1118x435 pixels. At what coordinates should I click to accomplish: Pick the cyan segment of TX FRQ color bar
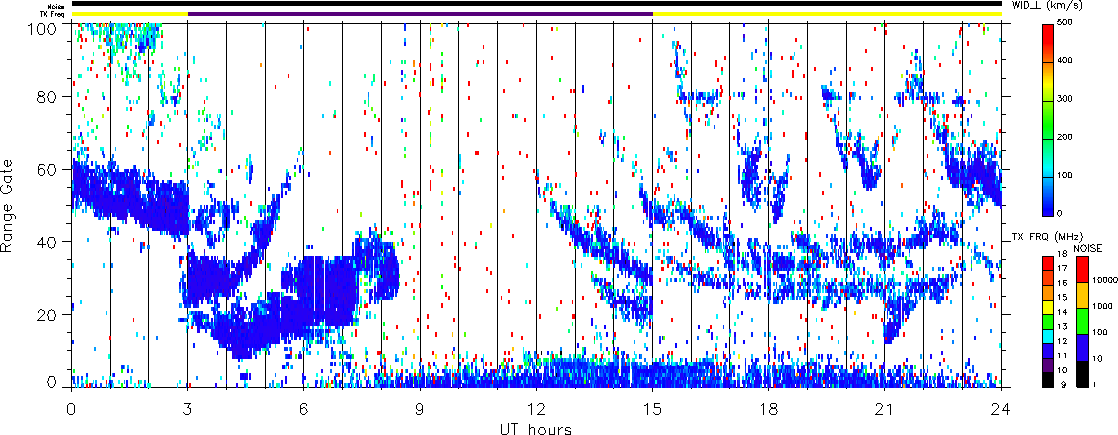tap(1048, 337)
